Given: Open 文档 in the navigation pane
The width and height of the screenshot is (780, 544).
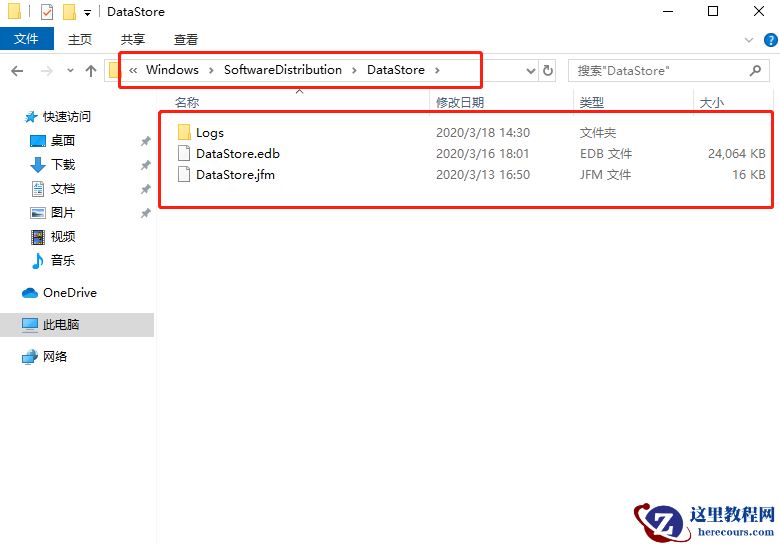Looking at the screenshot, I should click(x=63, y=189).
